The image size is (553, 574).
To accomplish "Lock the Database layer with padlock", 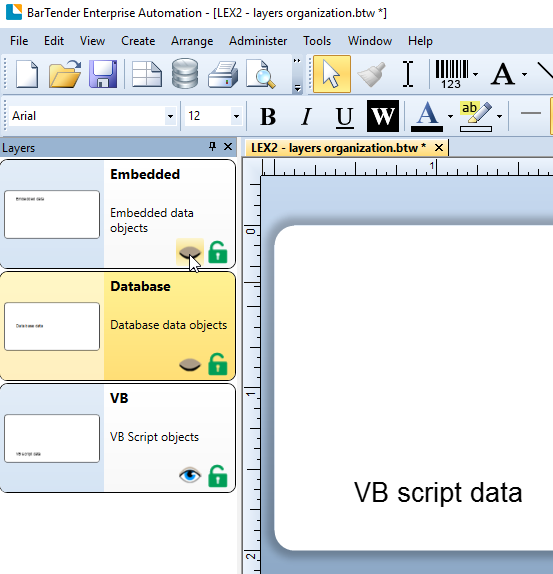I will [x=218, y=364].
